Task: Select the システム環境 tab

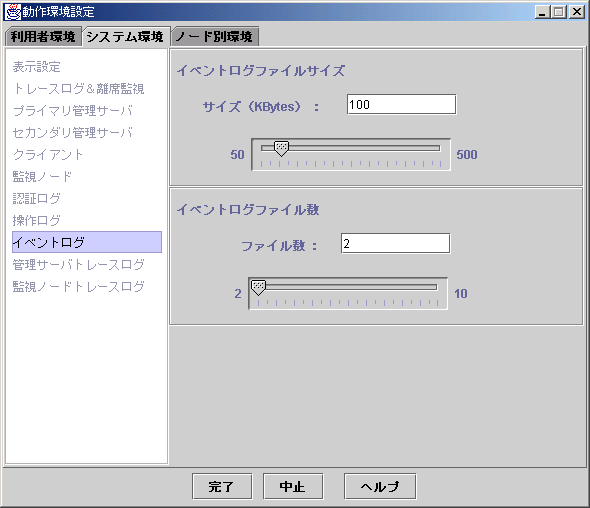Action: click(x=125, y=37)
